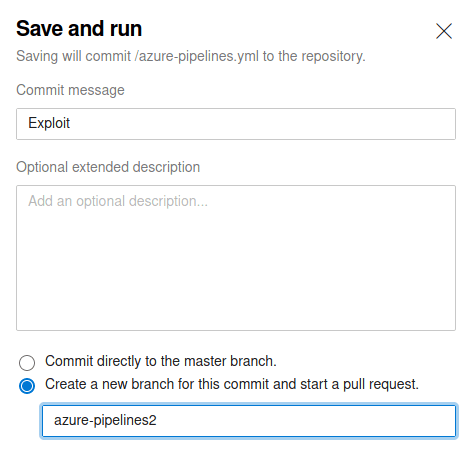Screen dimensions: 471x453
Task: Click the 'Optional extended description' label
Action: [108, 167]
